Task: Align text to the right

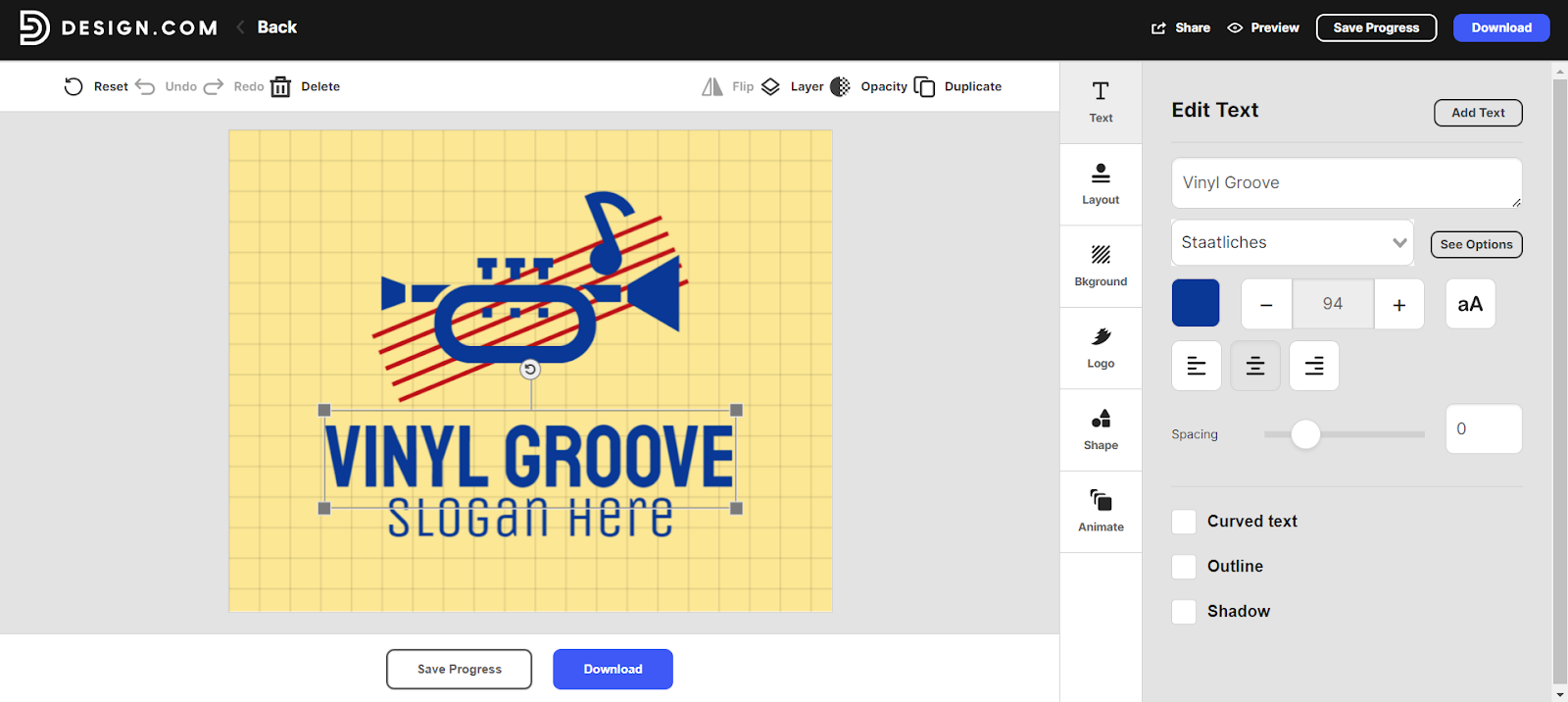Action: tap(1314, 366)
